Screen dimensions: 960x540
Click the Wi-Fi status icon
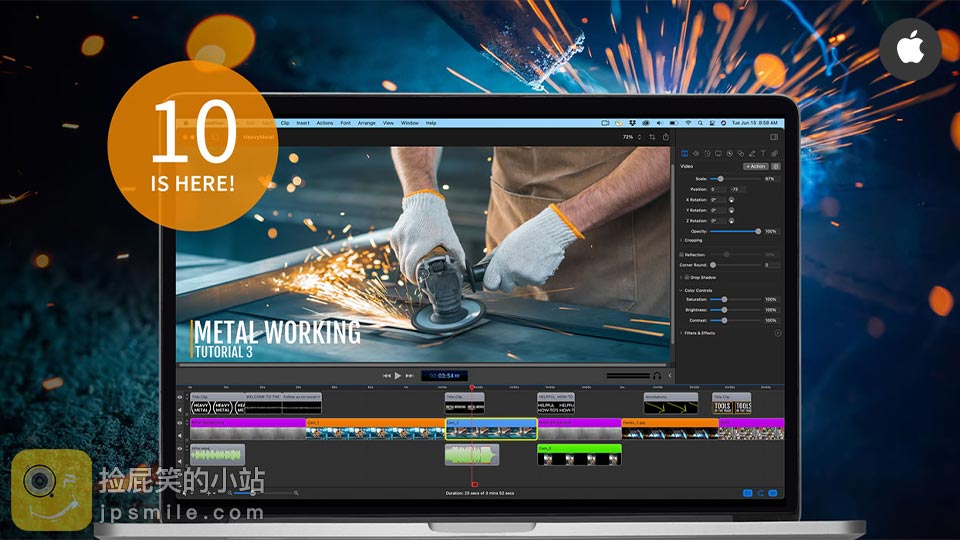click(688, 123)
